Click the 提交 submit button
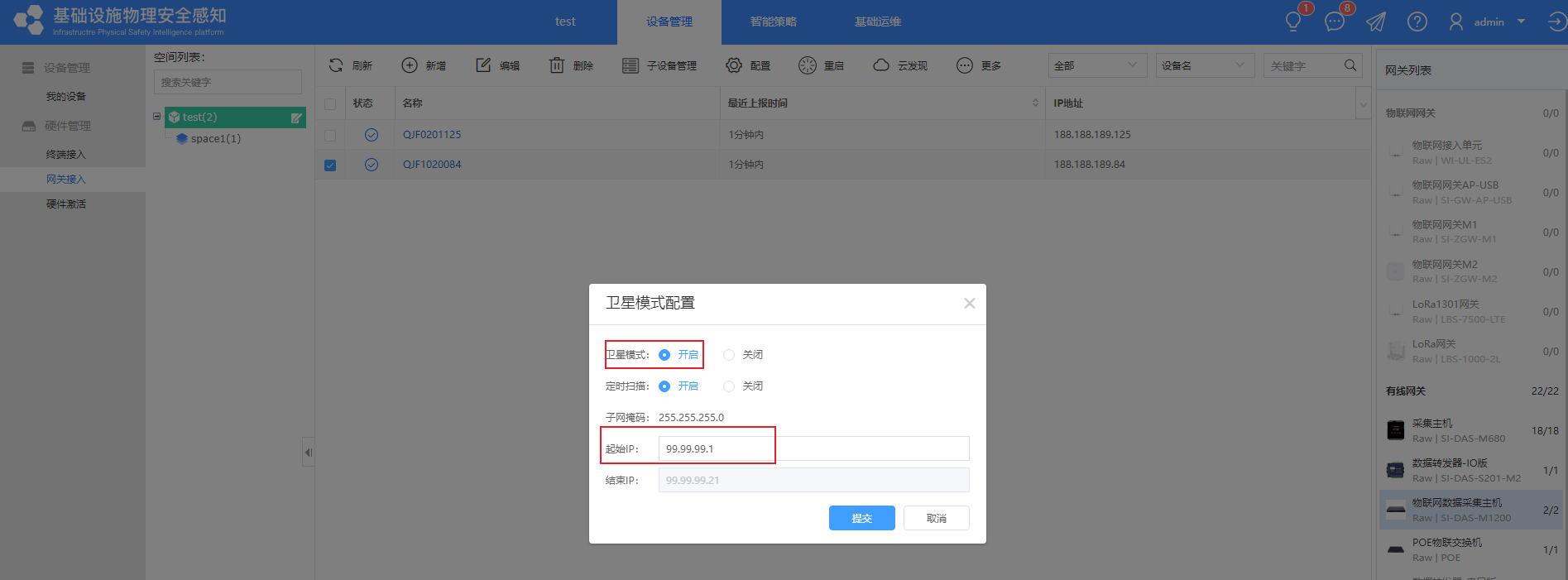This screenshot has width=1568, height=580. [861, 518]
